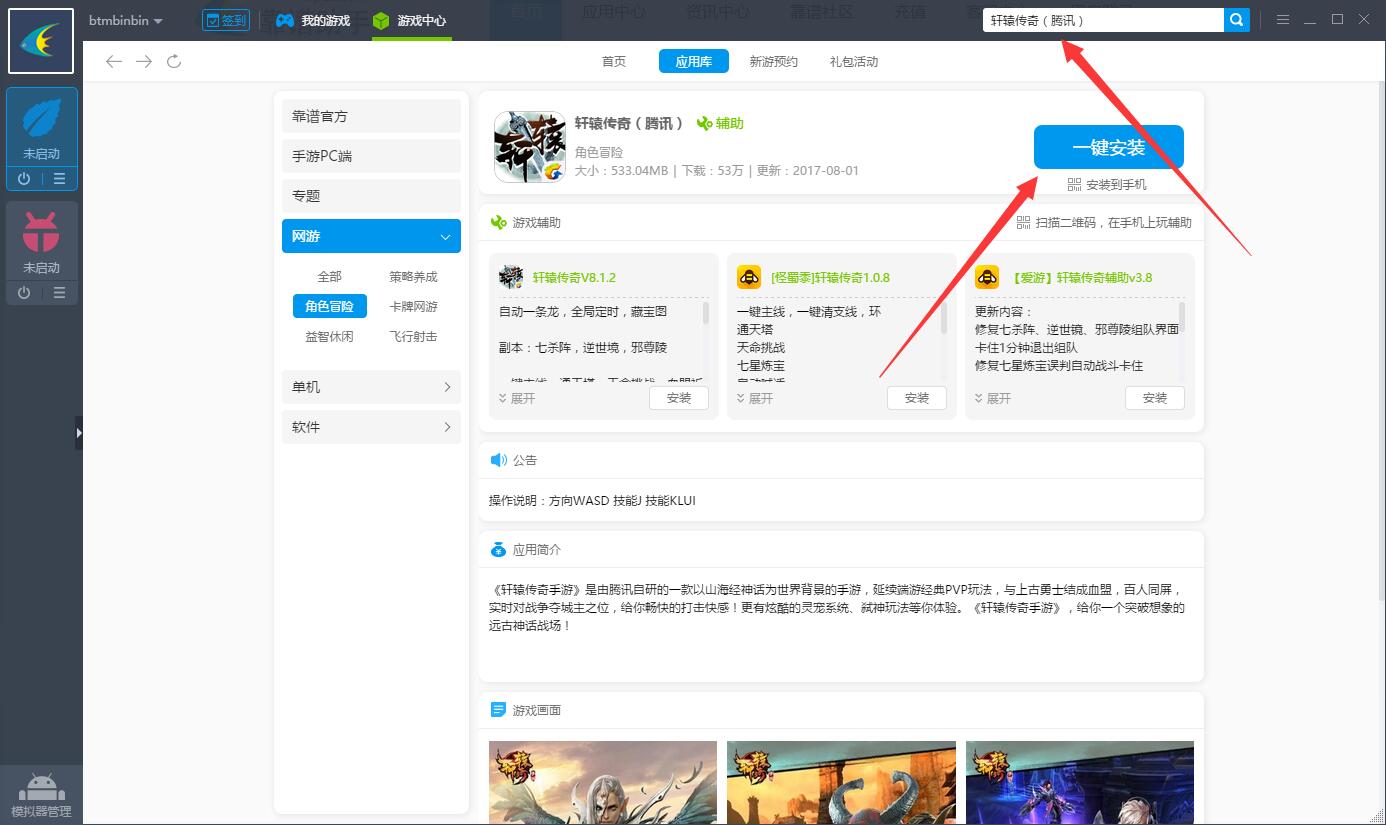Screen dimensions: 1386x825
Task: Install 【爱游】轩辕传奇辅助v3.8 assistant
Action: (1155, 398)
